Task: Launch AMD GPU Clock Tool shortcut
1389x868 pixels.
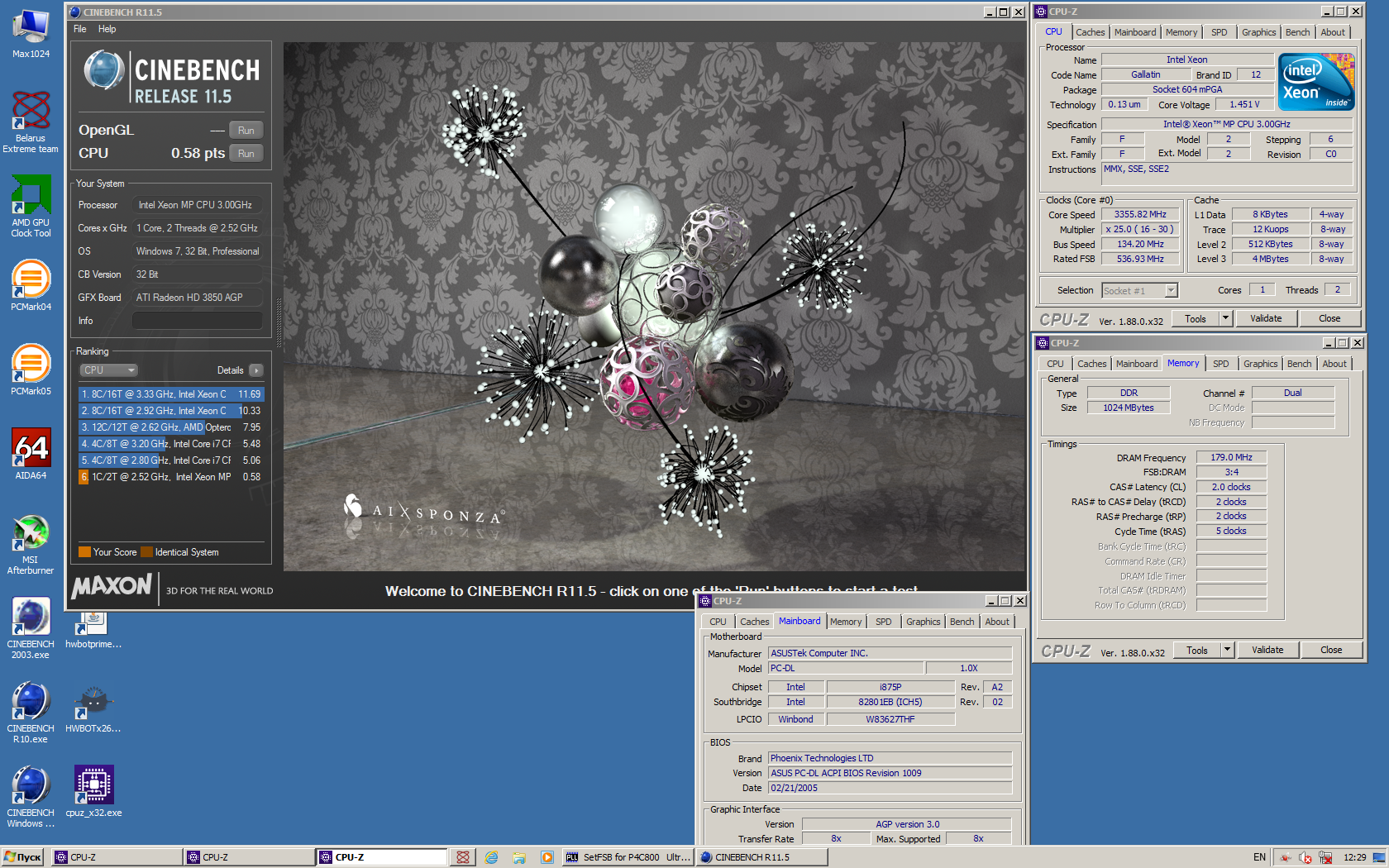Action: pyautogui.click(x=31, y=207)
